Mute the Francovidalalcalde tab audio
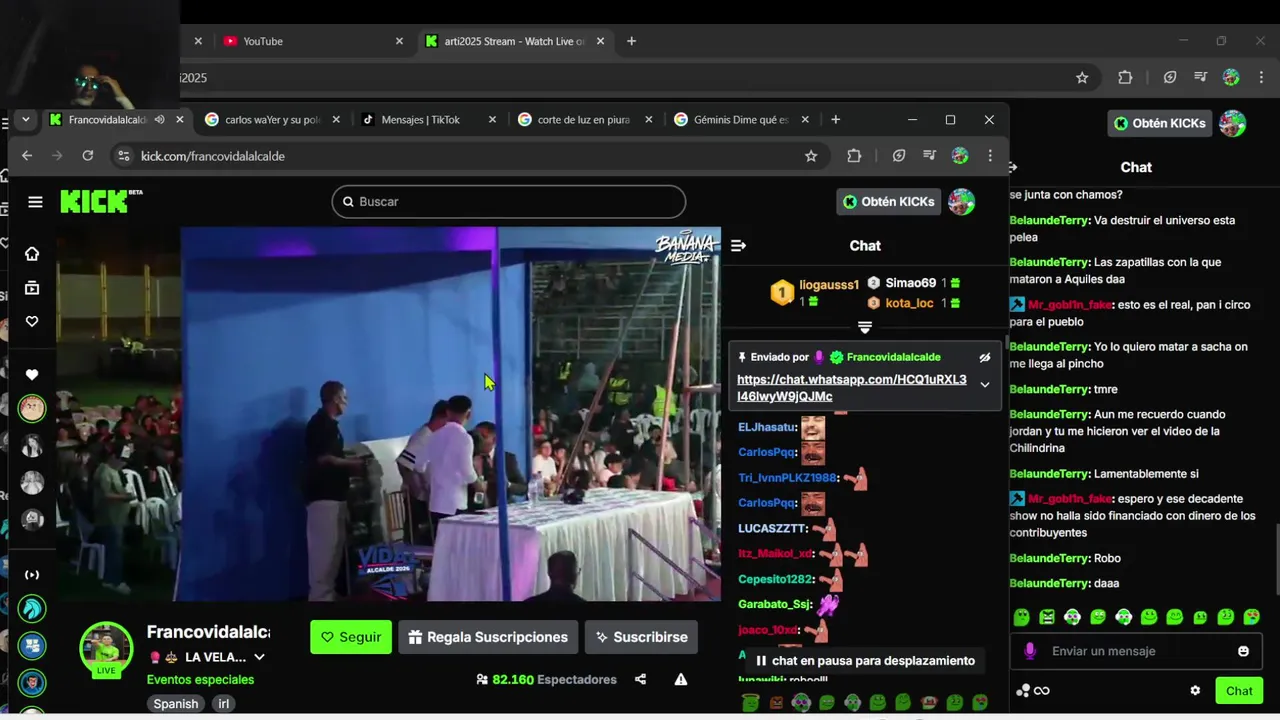 tap(159, 120)
